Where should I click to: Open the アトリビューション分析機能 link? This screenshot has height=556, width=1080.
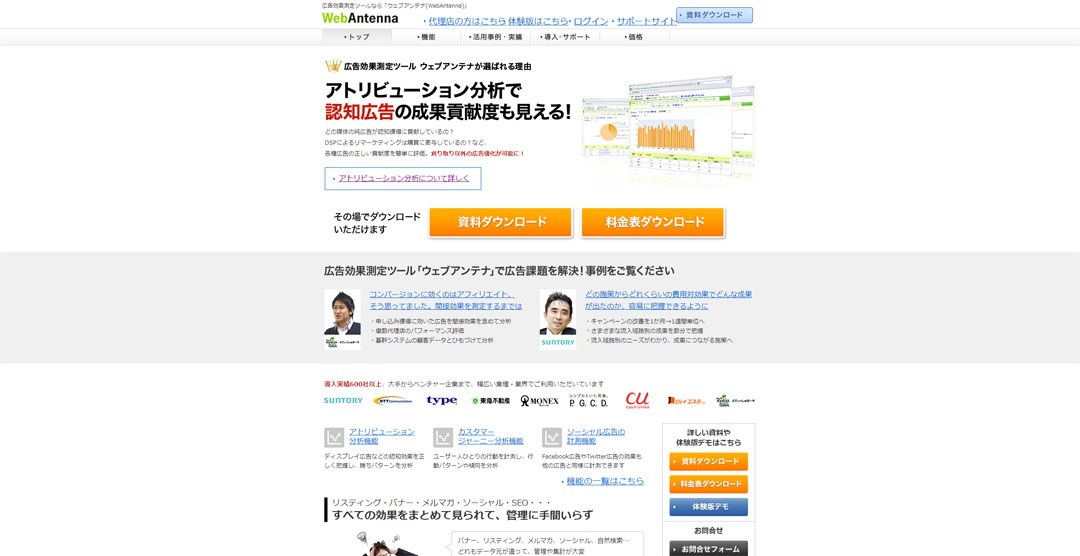click(x=382, y=436)
